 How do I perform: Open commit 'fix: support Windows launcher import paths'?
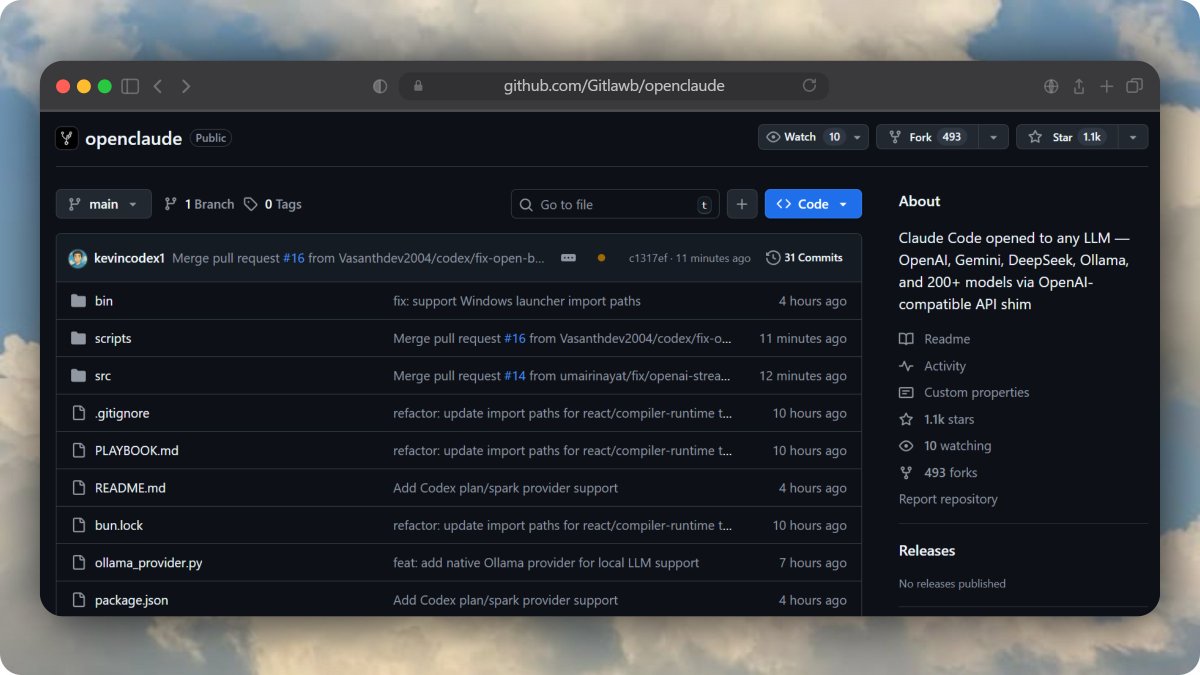517,301
